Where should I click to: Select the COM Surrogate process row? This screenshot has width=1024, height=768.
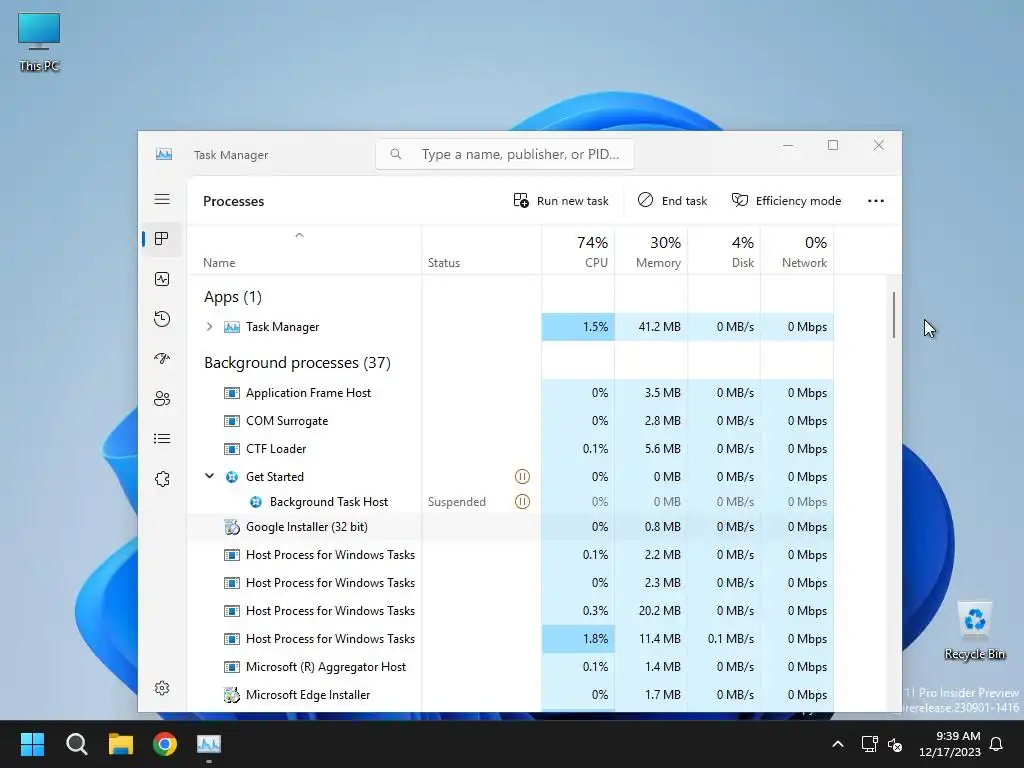510,421
